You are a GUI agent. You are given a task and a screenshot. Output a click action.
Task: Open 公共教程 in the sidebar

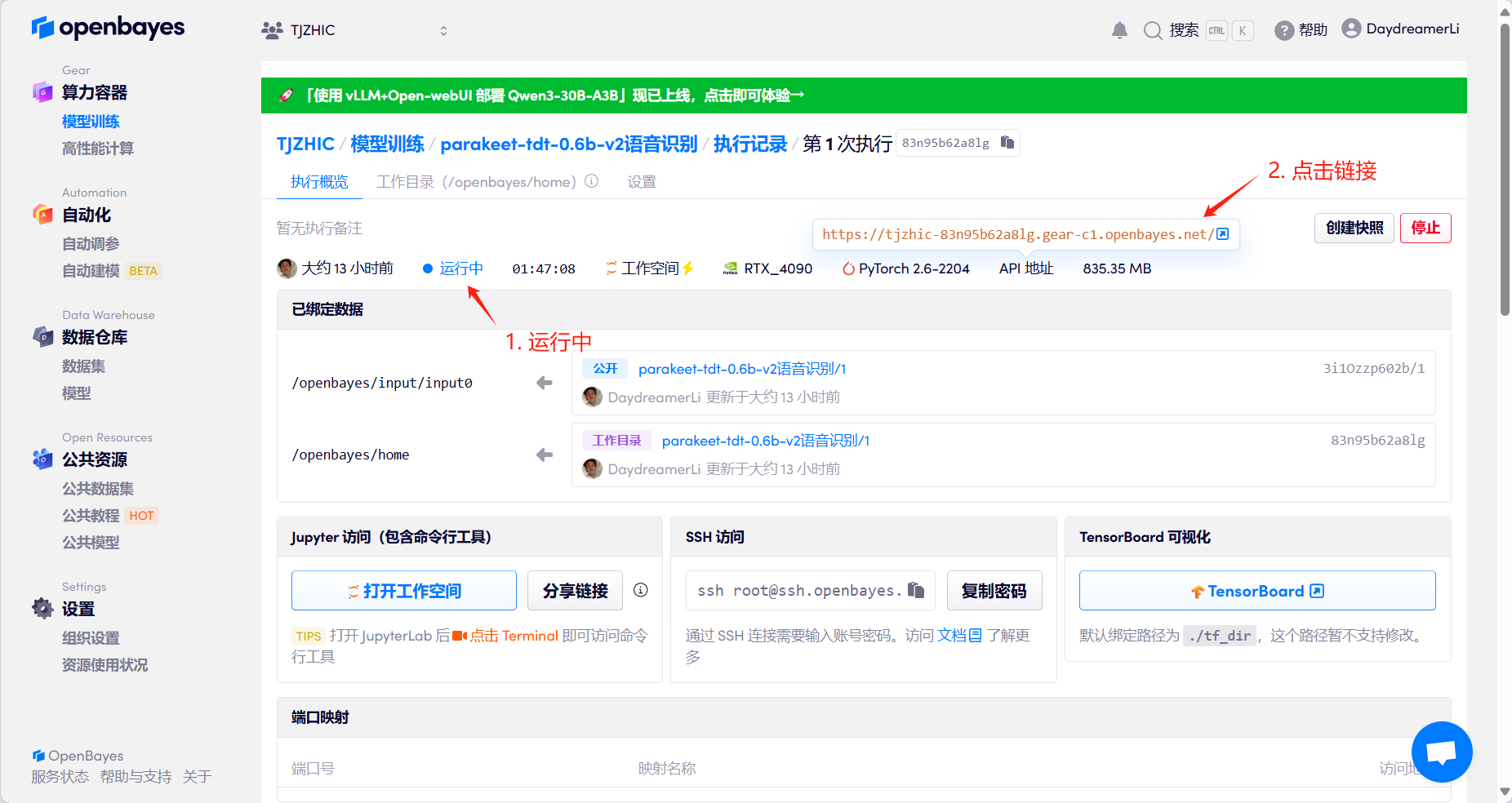click(91, 516)
